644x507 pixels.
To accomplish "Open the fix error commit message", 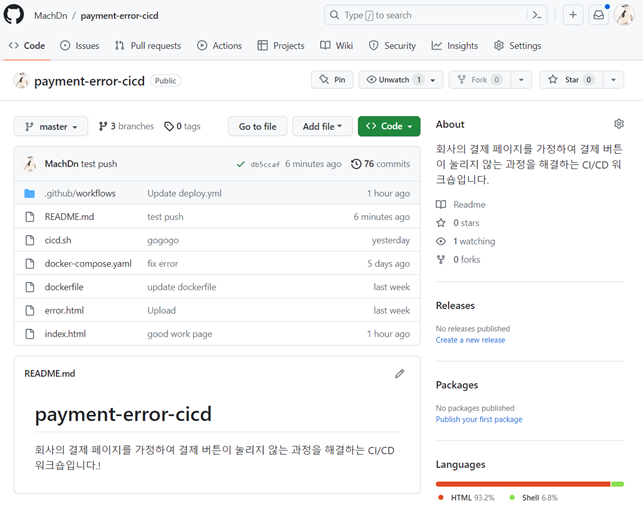I will point(163,263).
